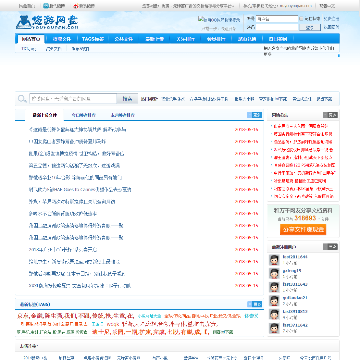Open the fourth member avatar in the sidebar list

click(x=274, y=301)
